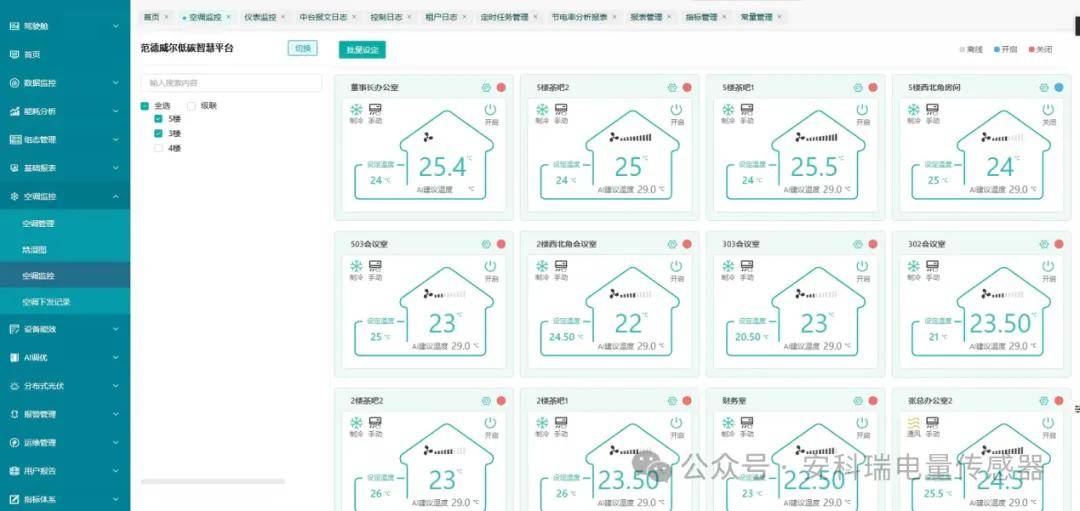Click the 制冷 snowflake icon on 董事长办公室
The width and height of the screenshot is (1080, 511).
356,110
